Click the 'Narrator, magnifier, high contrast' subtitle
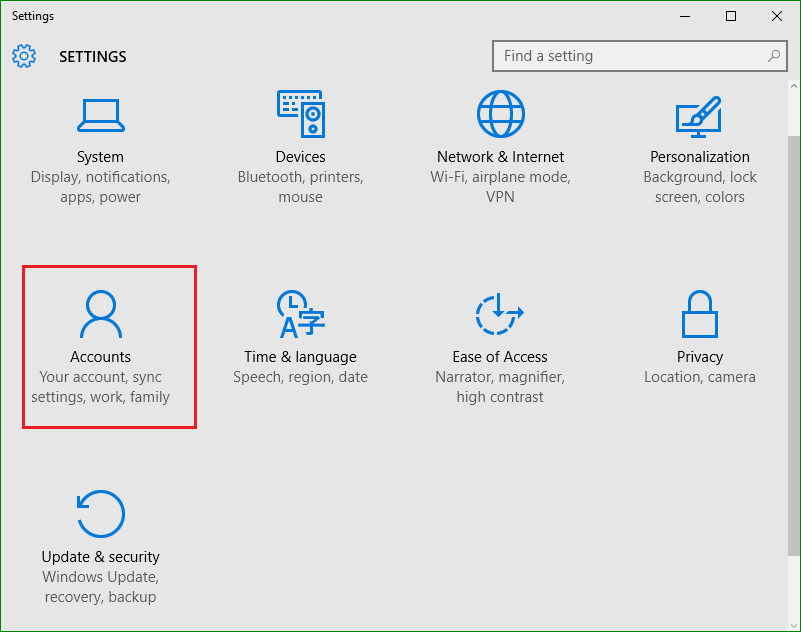The width and height of the screenshot is (801, 632). coord(499,387)
